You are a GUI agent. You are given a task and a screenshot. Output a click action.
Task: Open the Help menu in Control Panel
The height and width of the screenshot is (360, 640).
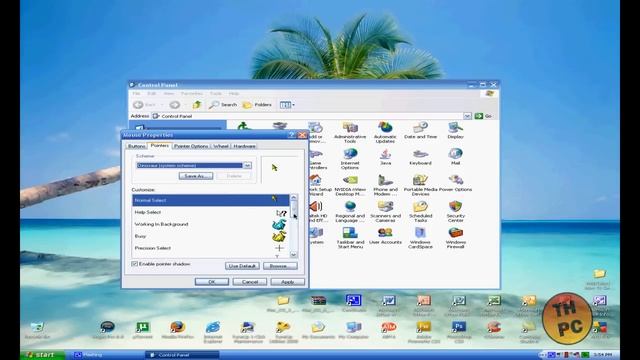click(x=233, y=93)
